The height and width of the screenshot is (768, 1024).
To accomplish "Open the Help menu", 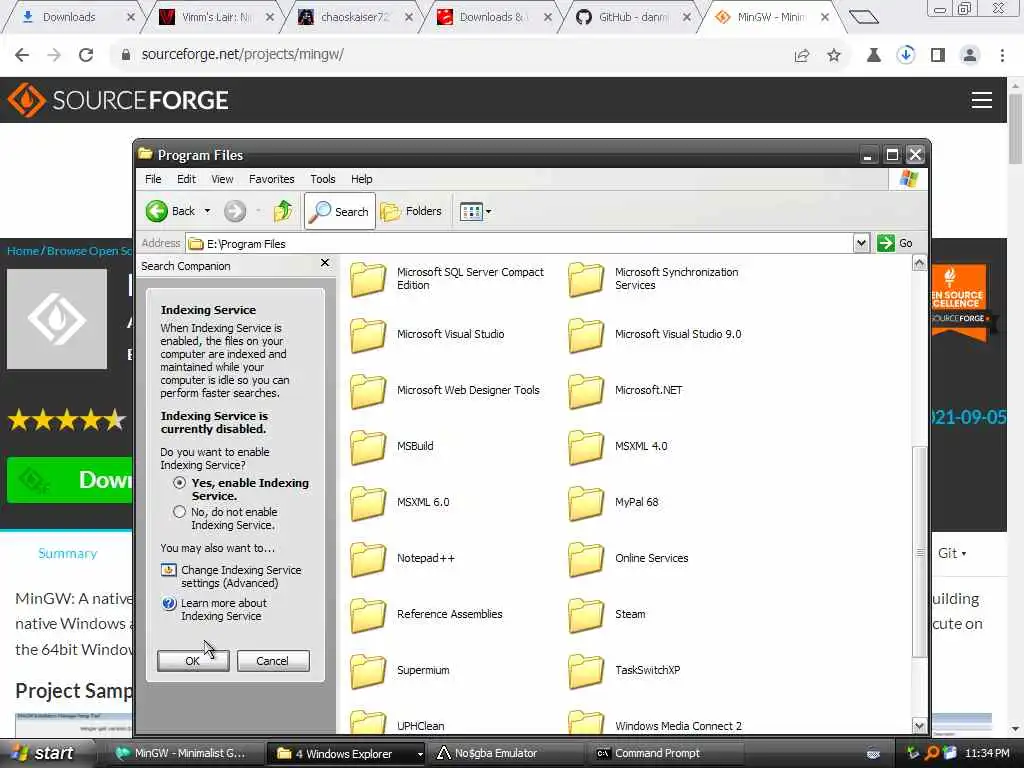I will [x=361, y=179].
